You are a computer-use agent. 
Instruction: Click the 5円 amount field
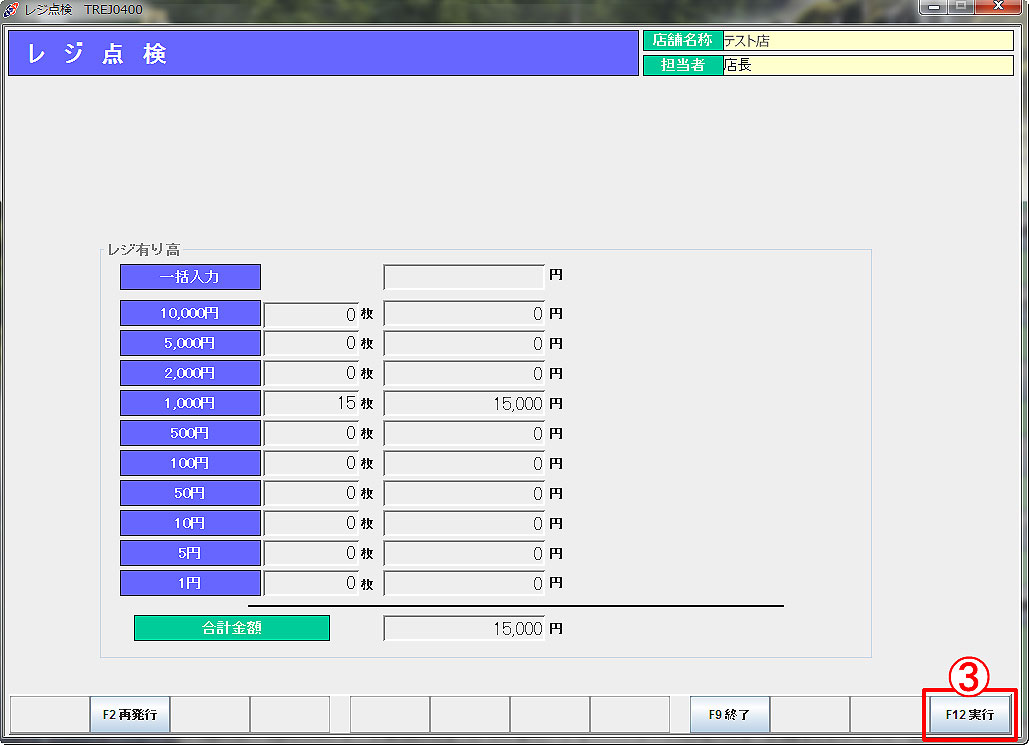[464, 553]
